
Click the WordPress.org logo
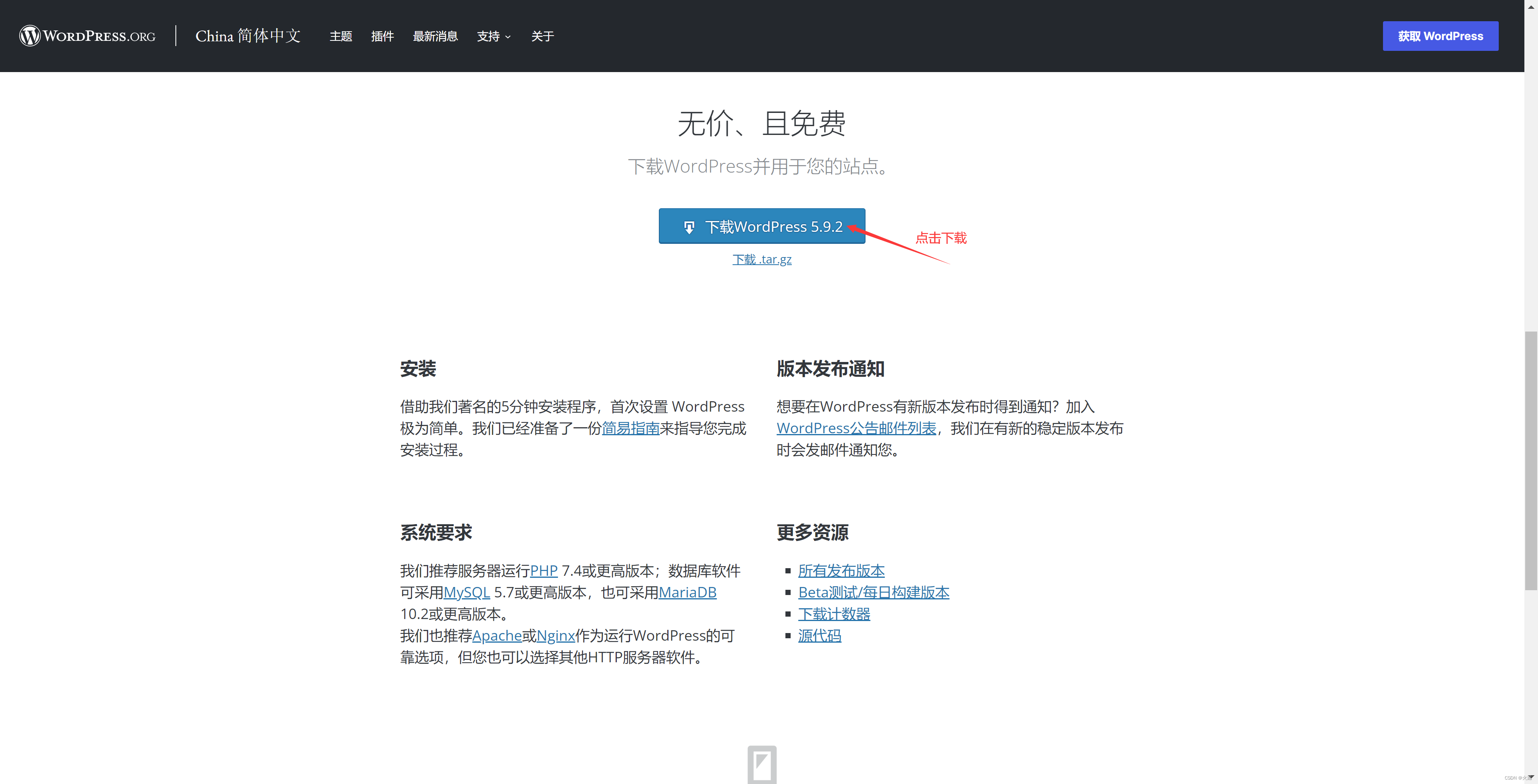pos(87,36)
